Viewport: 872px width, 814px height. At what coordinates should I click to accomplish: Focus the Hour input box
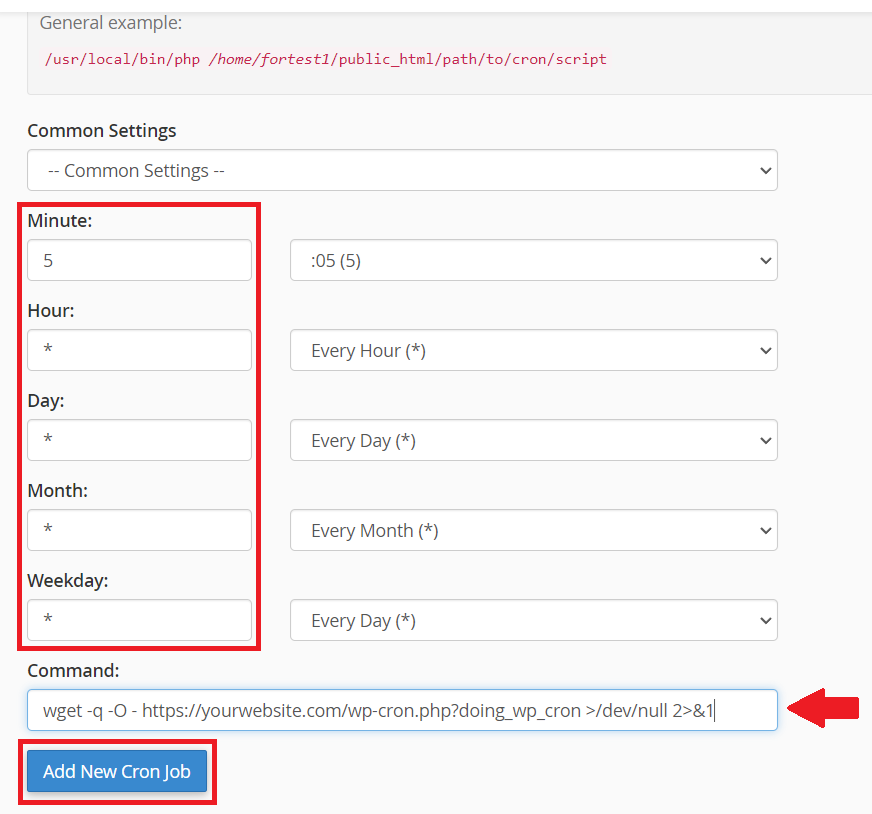(x=139, y=351)
